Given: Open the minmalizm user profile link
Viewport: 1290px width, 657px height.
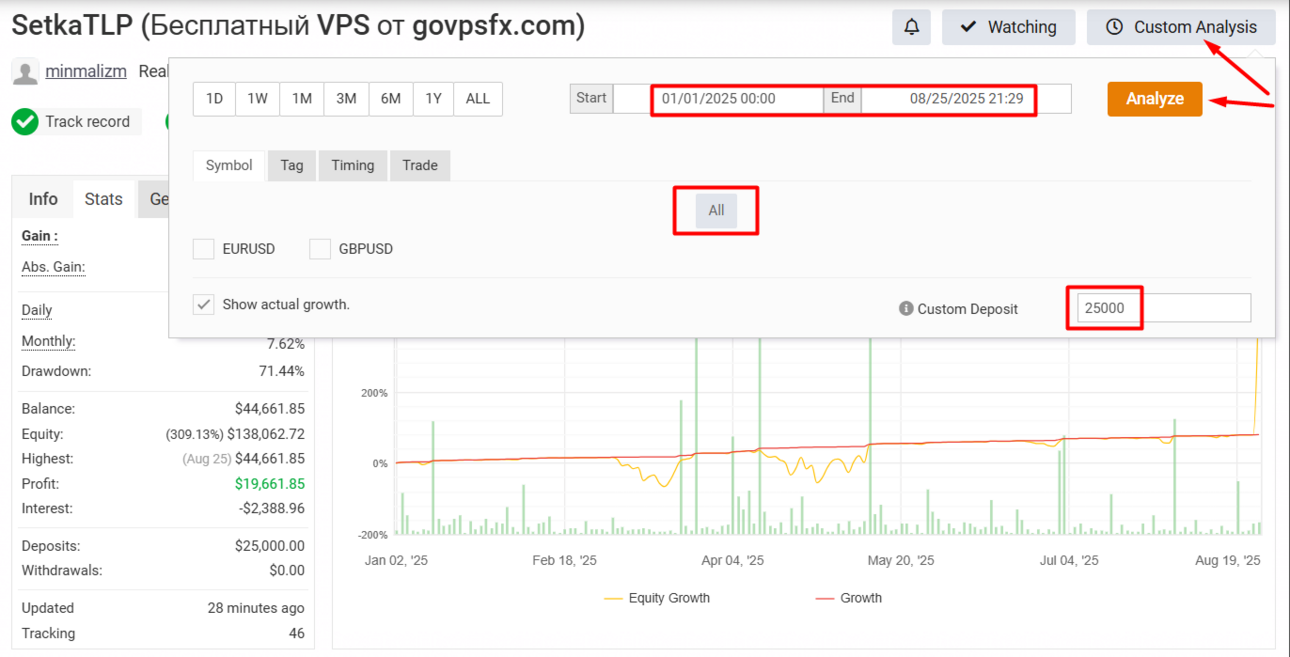Looking at the screenshot, I should [86, 72].
